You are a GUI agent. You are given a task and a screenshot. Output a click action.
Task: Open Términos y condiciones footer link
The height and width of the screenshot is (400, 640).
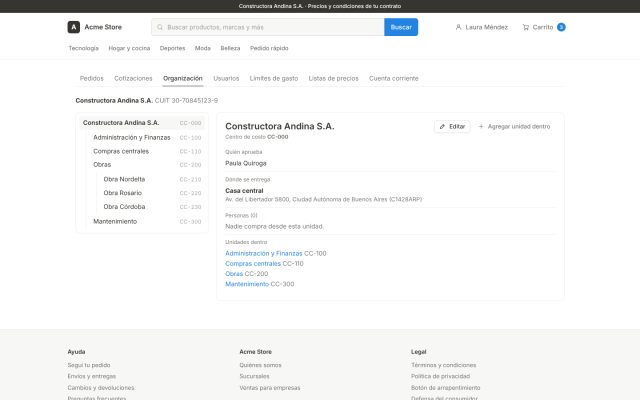click(x=444, y=365)
